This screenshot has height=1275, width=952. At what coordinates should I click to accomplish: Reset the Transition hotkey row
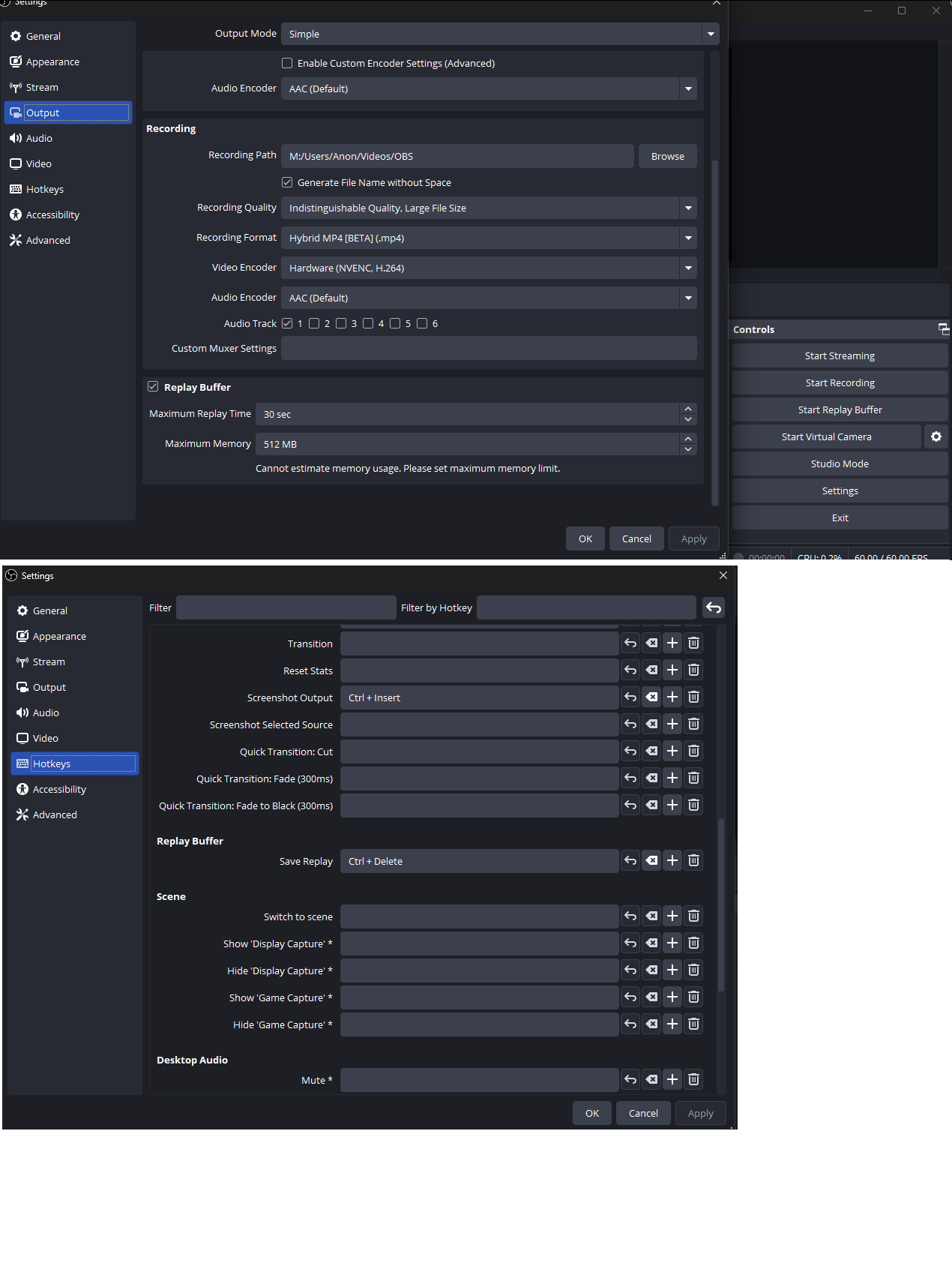630,643
